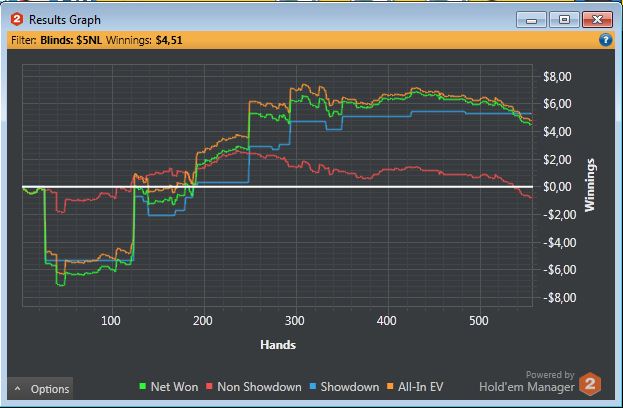Screen dimensions: 623x408
Task: Toggle the Net Won legend entry
Action: [x=169, y=387]
